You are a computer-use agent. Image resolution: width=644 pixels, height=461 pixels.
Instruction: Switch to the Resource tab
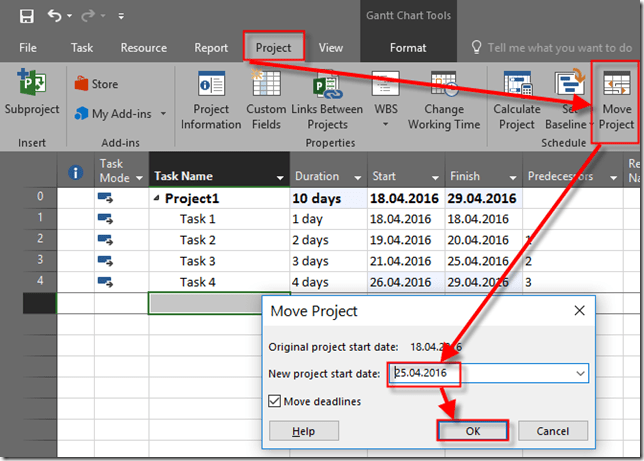[x=143, y=47]
